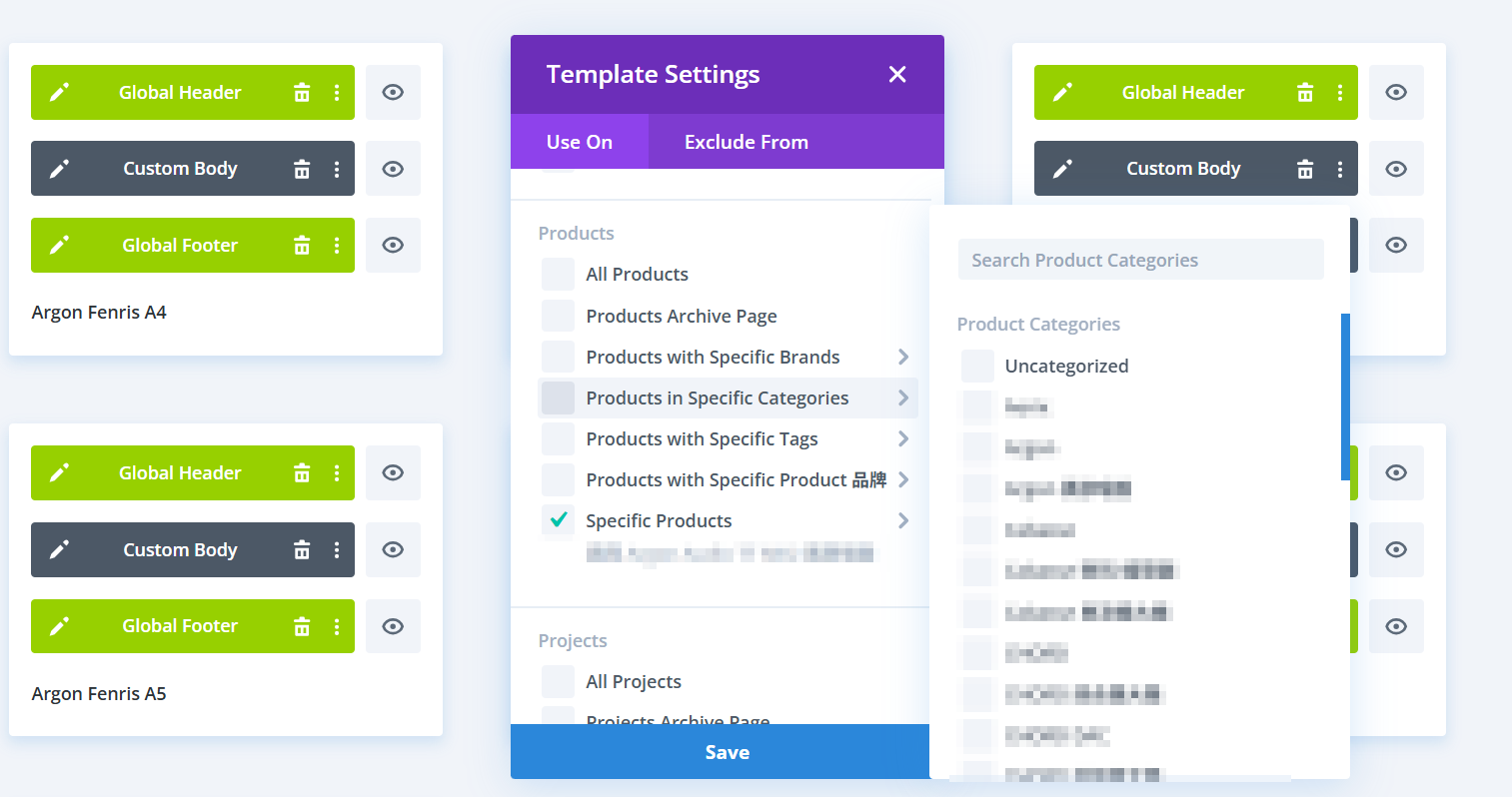Expand Products with Specific Tags

click(x=902, y=438)
